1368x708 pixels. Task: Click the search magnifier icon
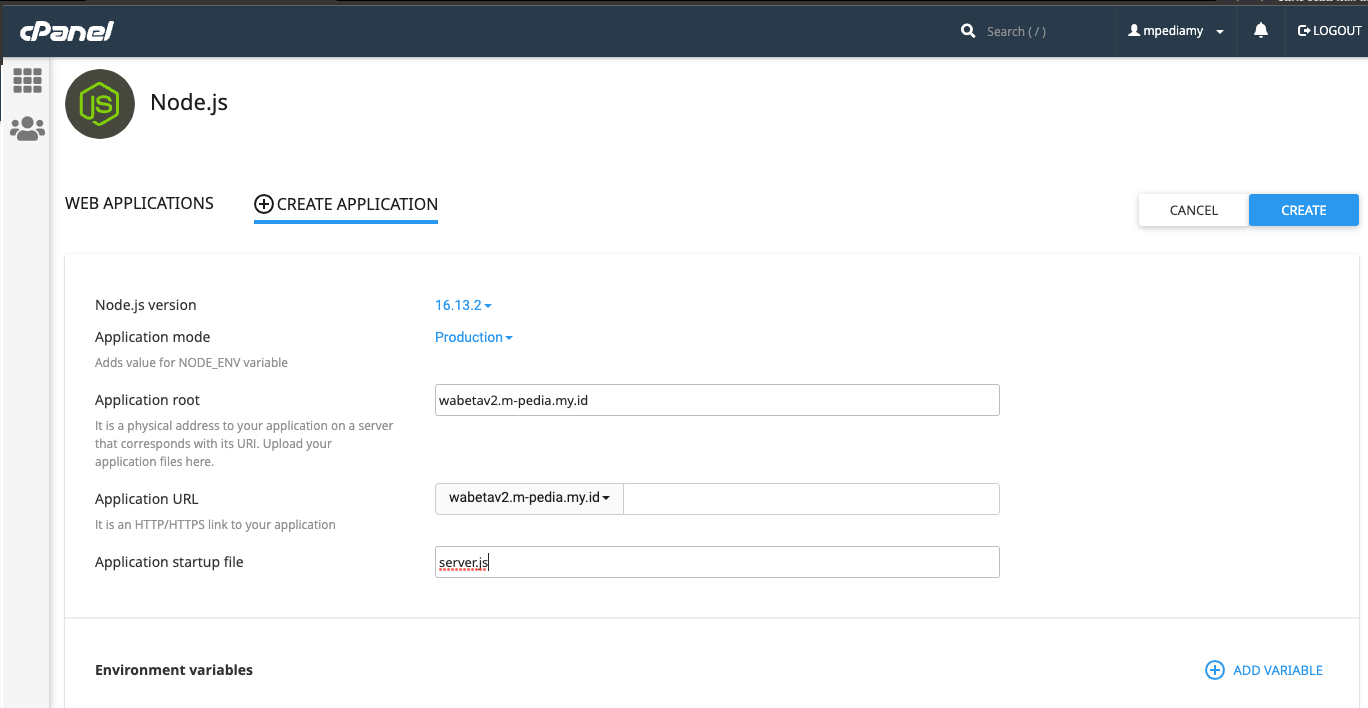point(968,31)
